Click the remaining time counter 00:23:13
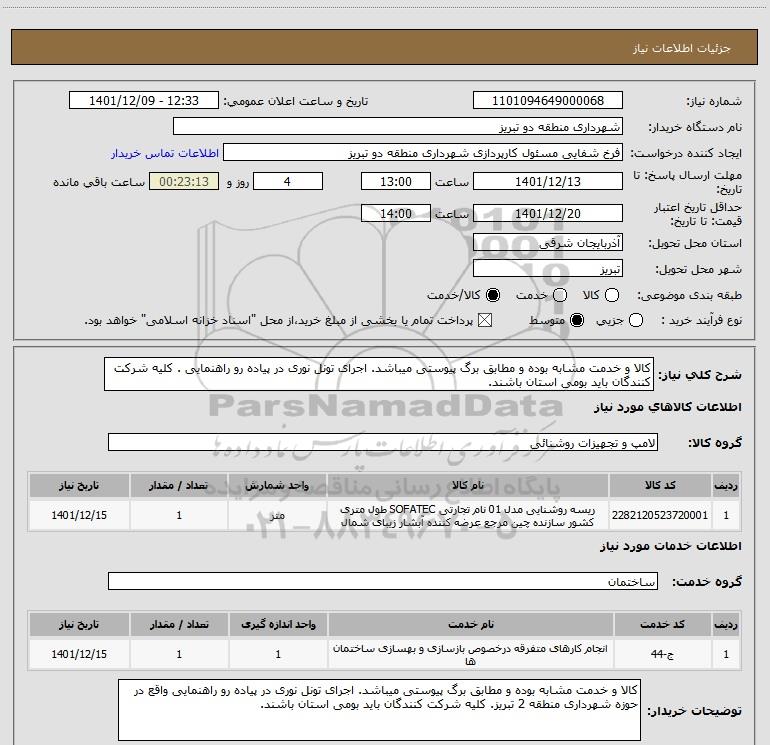The width and height of the screenshot is (770, 745). click(x=184, y=181)
